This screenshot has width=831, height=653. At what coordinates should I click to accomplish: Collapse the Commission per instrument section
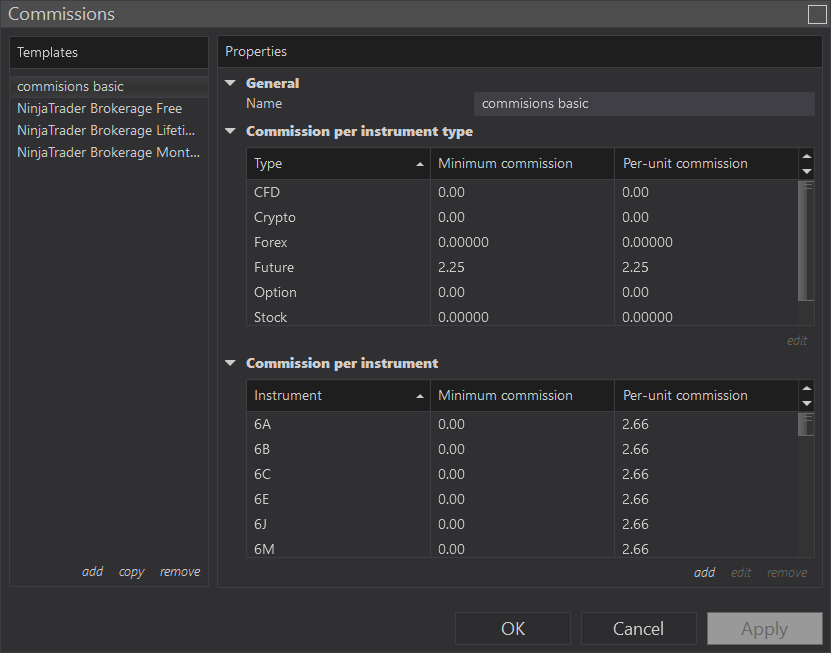230,364
